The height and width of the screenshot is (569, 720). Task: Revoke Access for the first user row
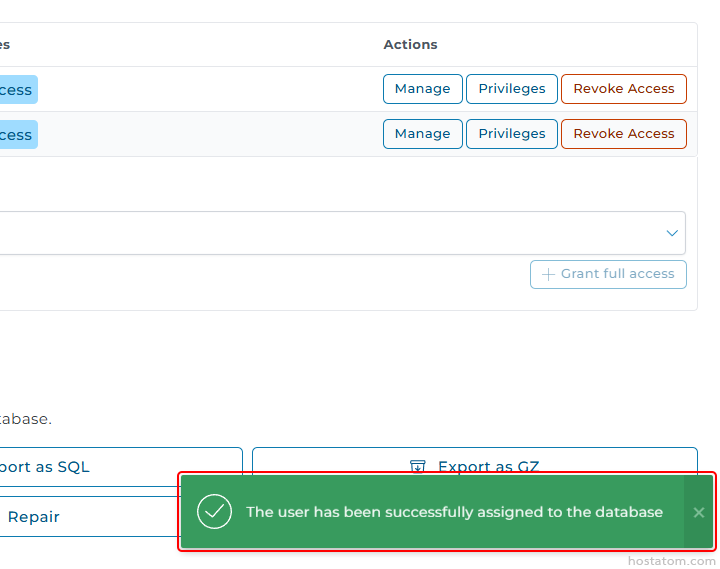(x=624, y=89)
